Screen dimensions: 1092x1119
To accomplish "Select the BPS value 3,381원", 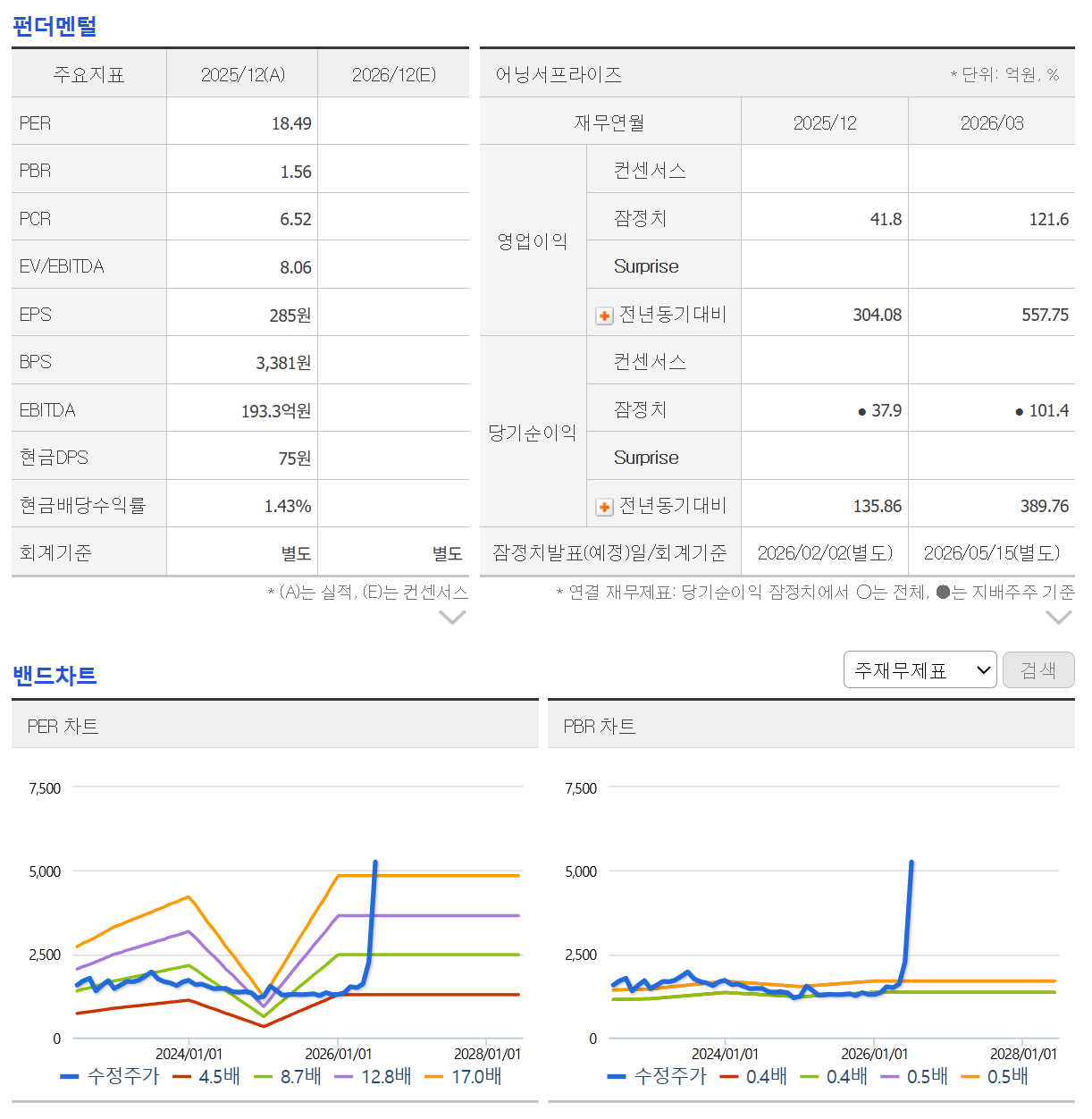I will (283, 363).
